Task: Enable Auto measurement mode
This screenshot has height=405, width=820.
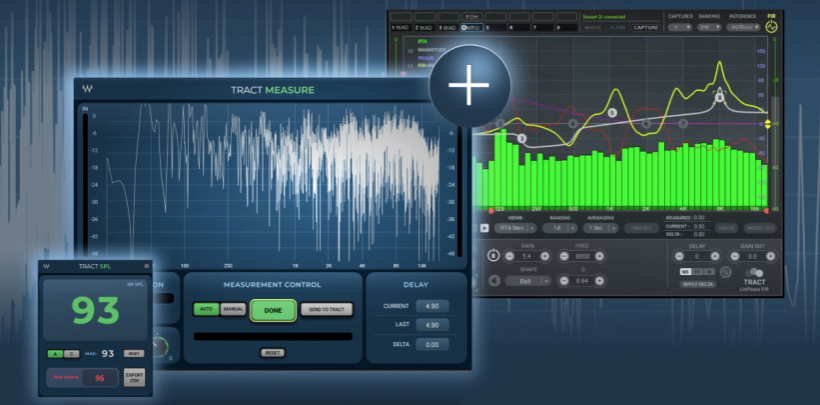Action: (x=206, y=309)
